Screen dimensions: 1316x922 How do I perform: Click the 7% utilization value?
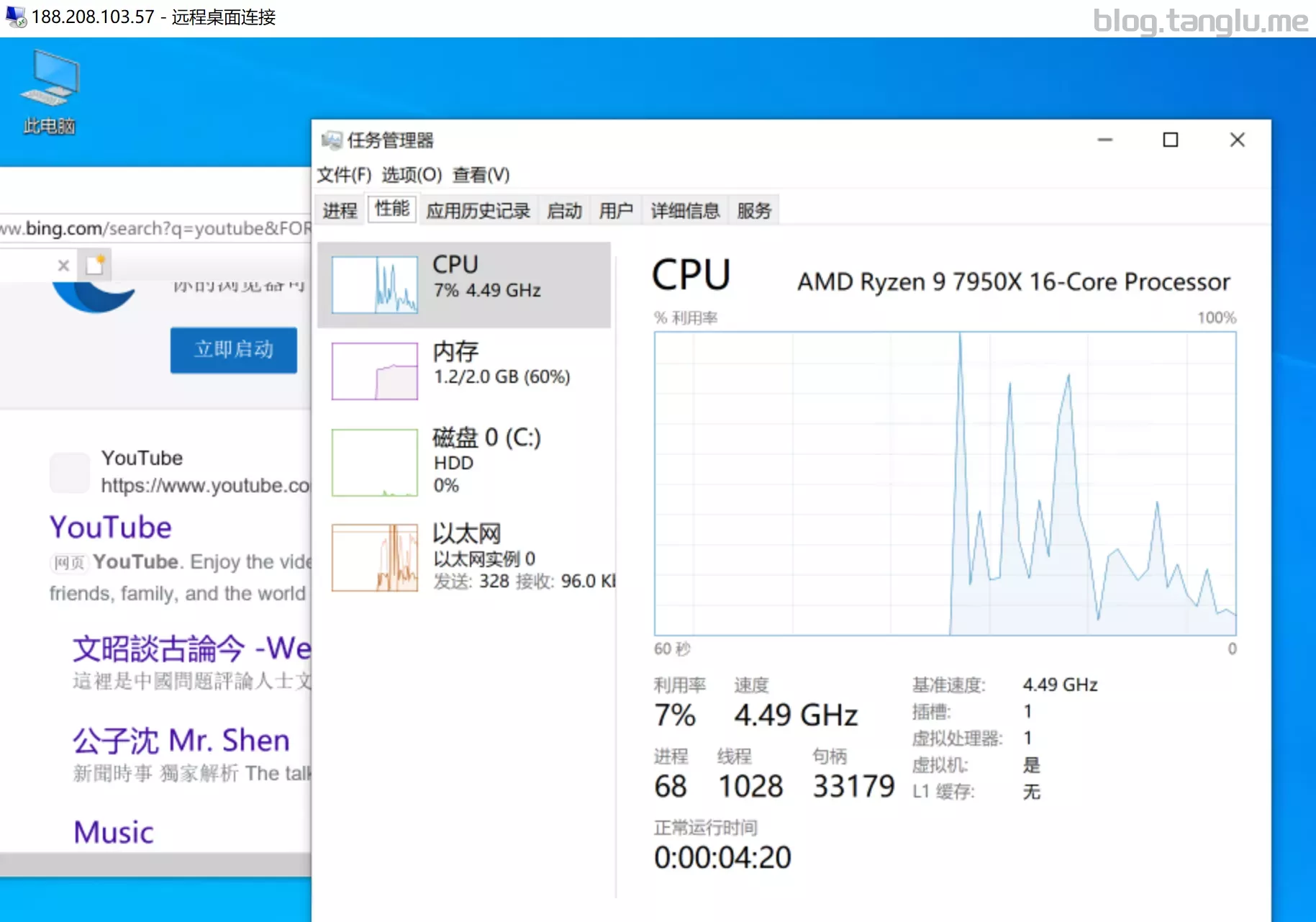[x=674, y=715]
